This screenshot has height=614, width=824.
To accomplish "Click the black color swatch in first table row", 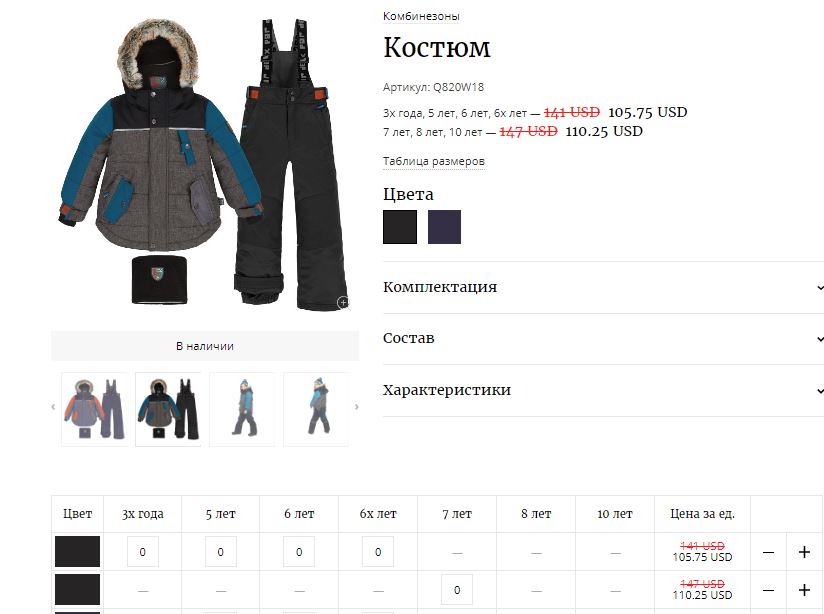I will pos(77,551).
